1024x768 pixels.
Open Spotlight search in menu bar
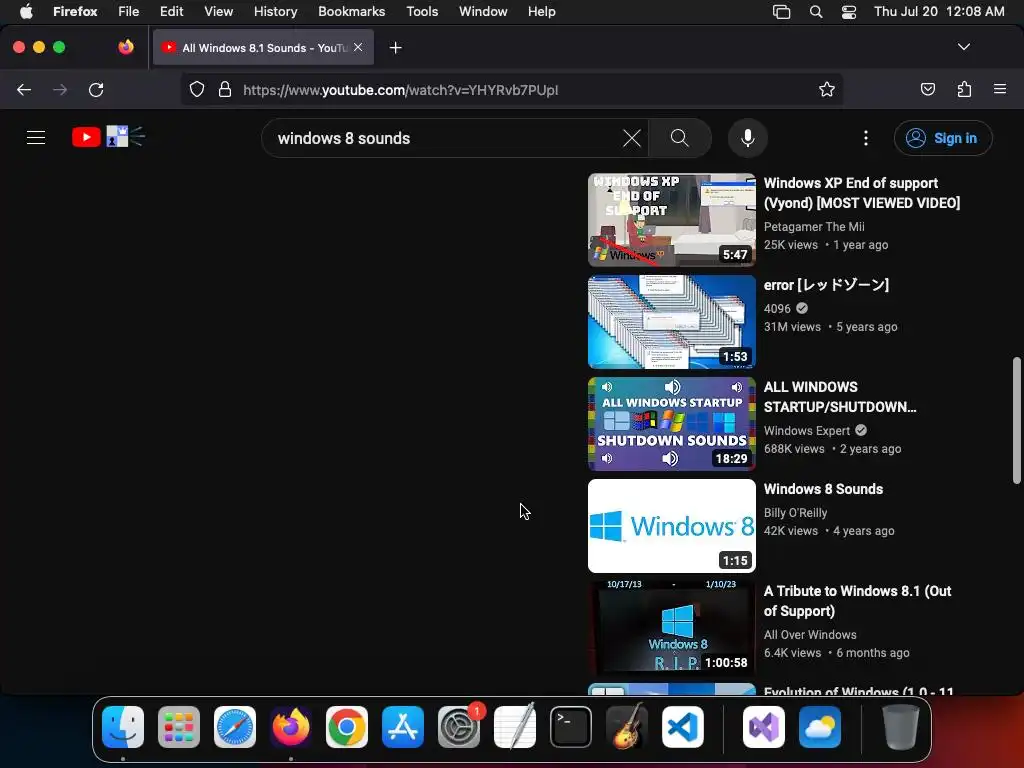816,11
